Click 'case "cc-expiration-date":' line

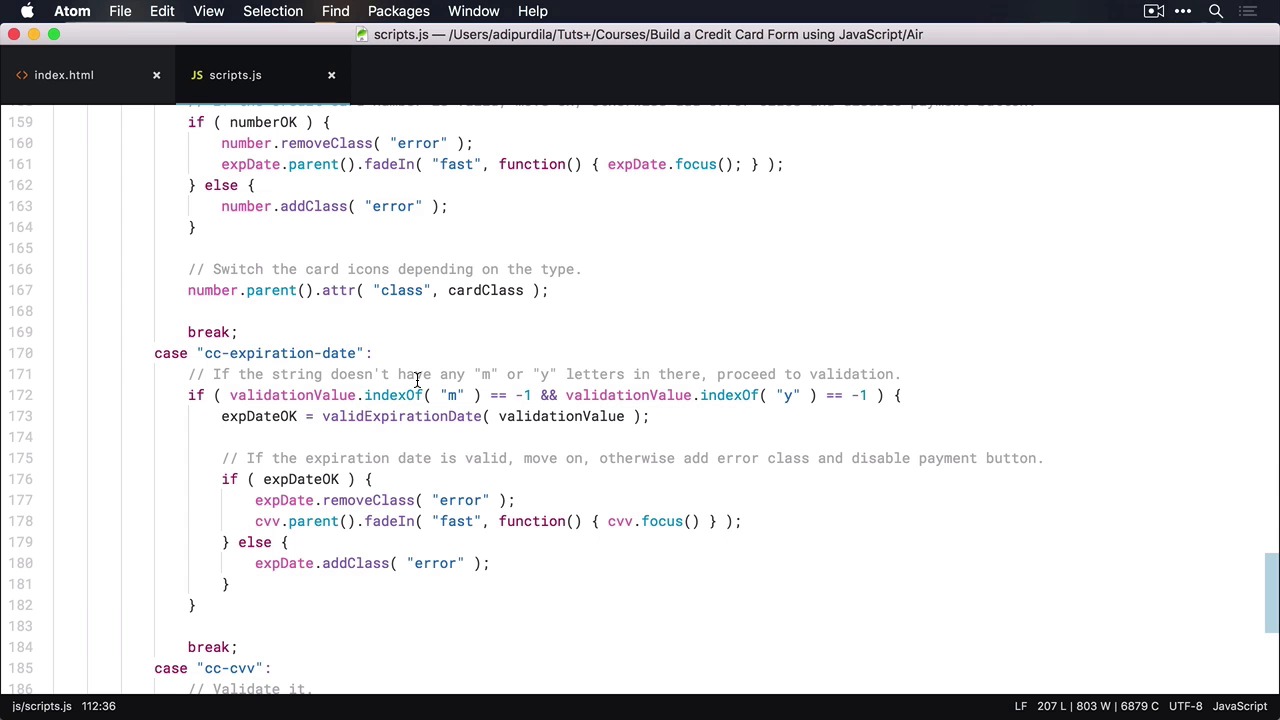click(263, 353)
